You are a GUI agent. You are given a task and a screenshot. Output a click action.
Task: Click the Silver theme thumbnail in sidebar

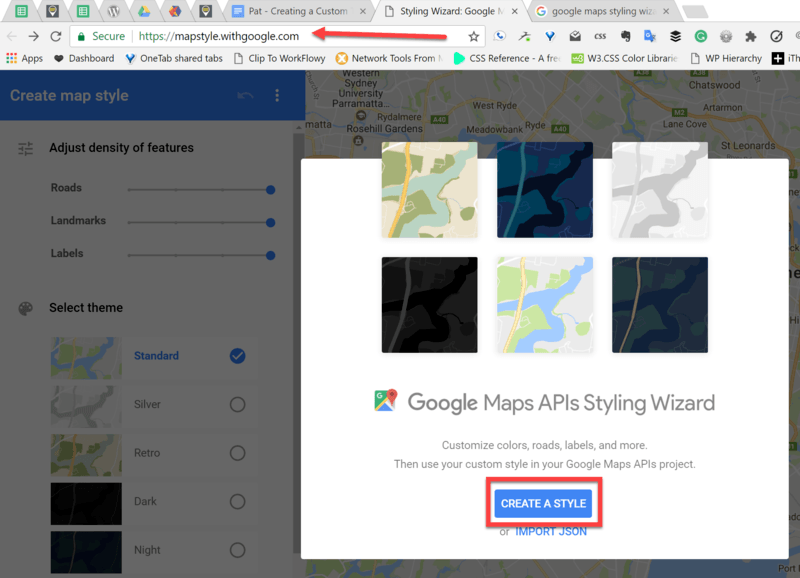86,407
